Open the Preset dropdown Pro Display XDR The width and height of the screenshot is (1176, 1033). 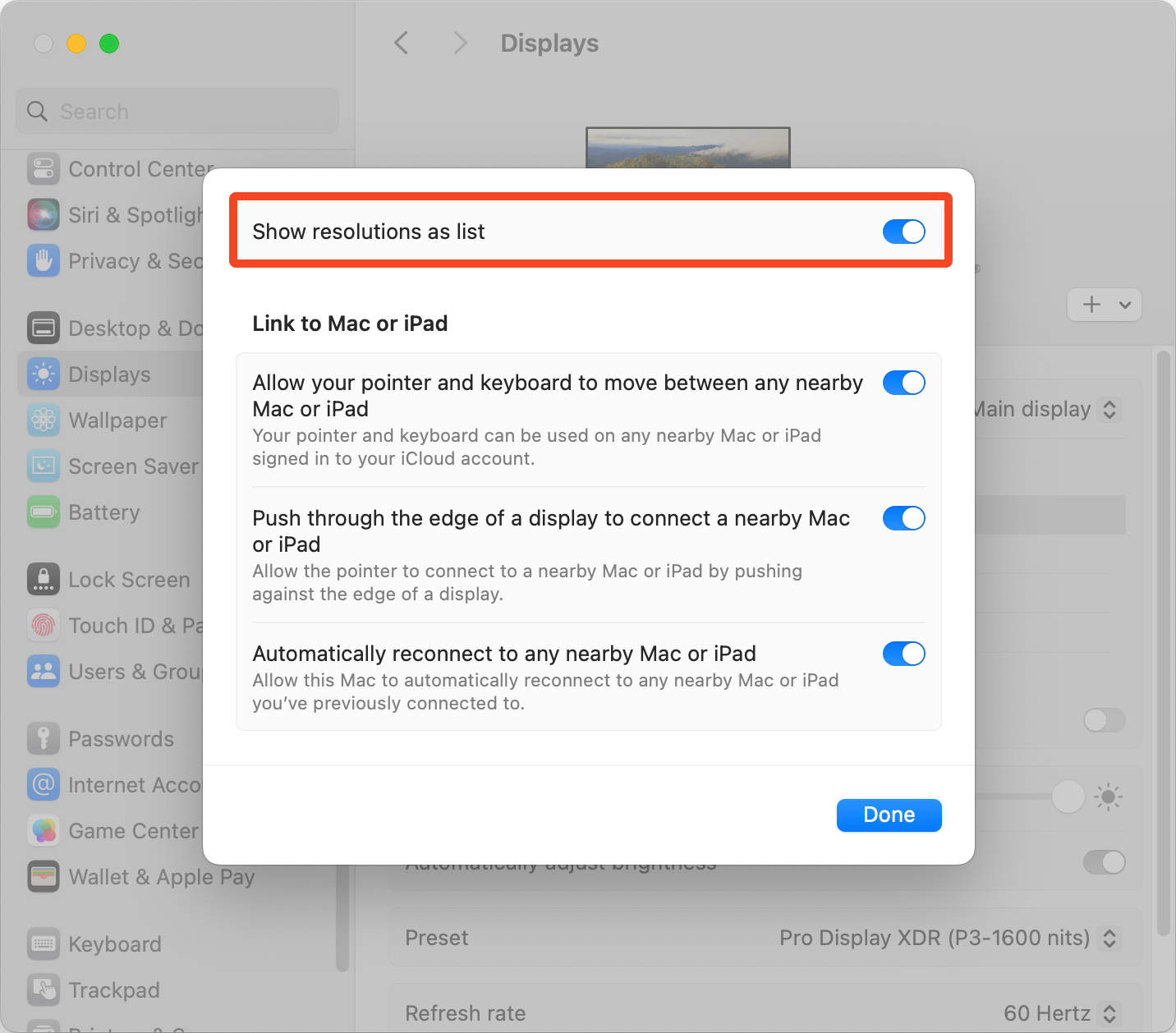[949, 938]
